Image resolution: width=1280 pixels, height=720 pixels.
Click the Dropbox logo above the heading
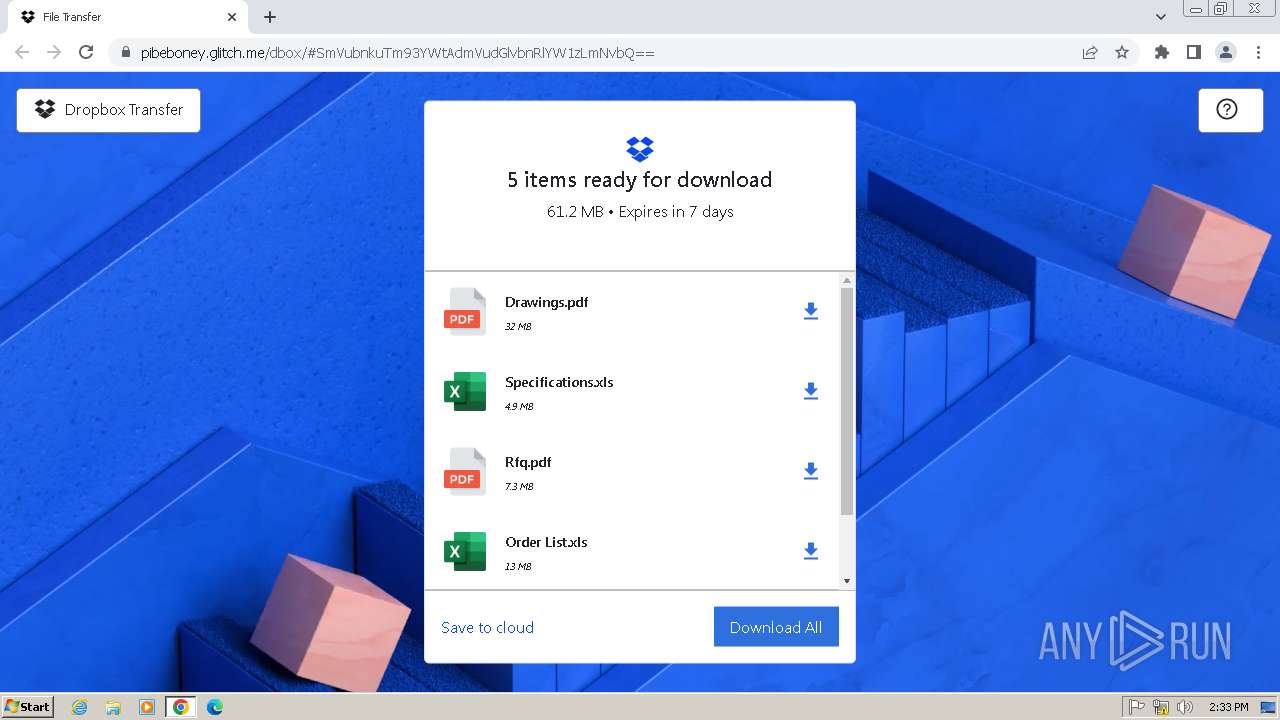tap(640, 149)
